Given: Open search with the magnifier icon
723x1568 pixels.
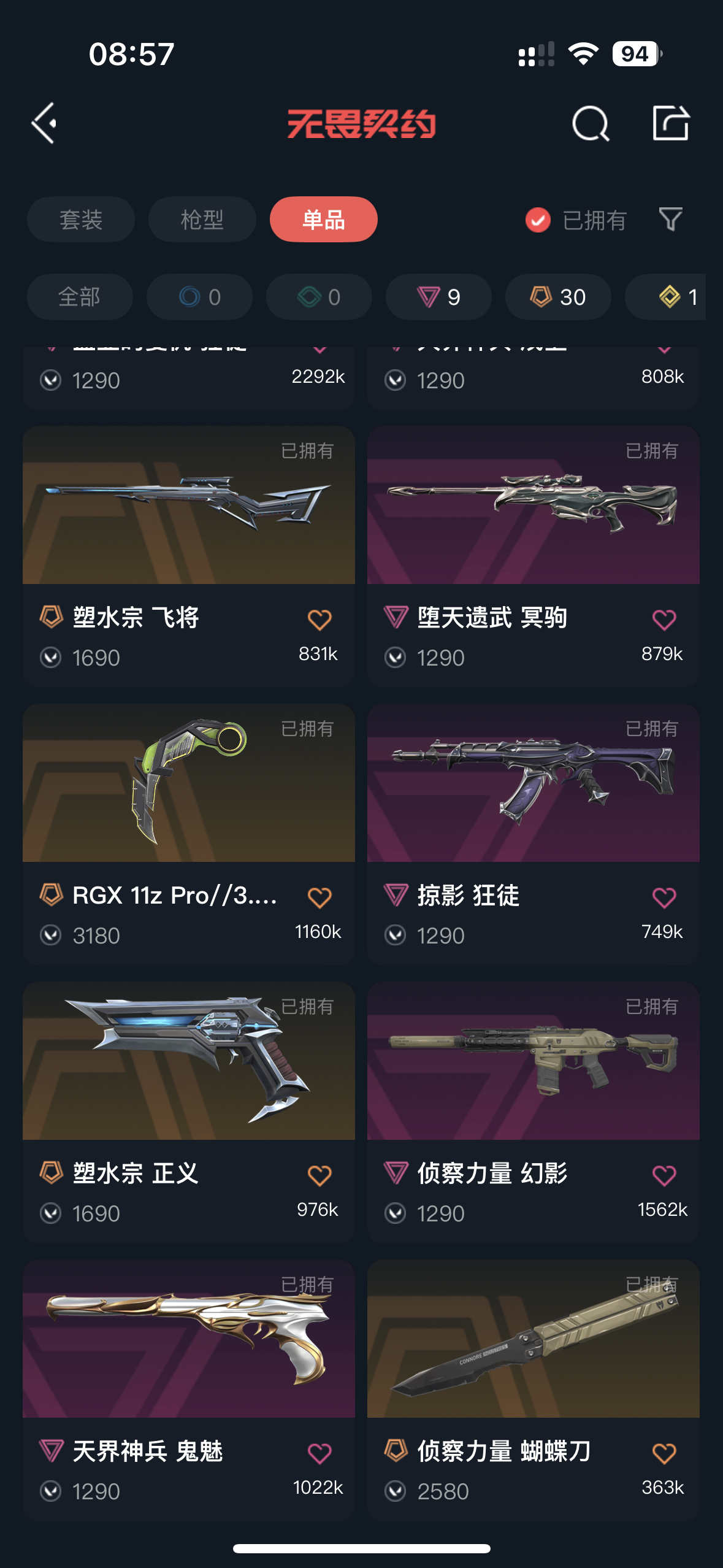Looking at the screenshot, I should pos(591,123).
